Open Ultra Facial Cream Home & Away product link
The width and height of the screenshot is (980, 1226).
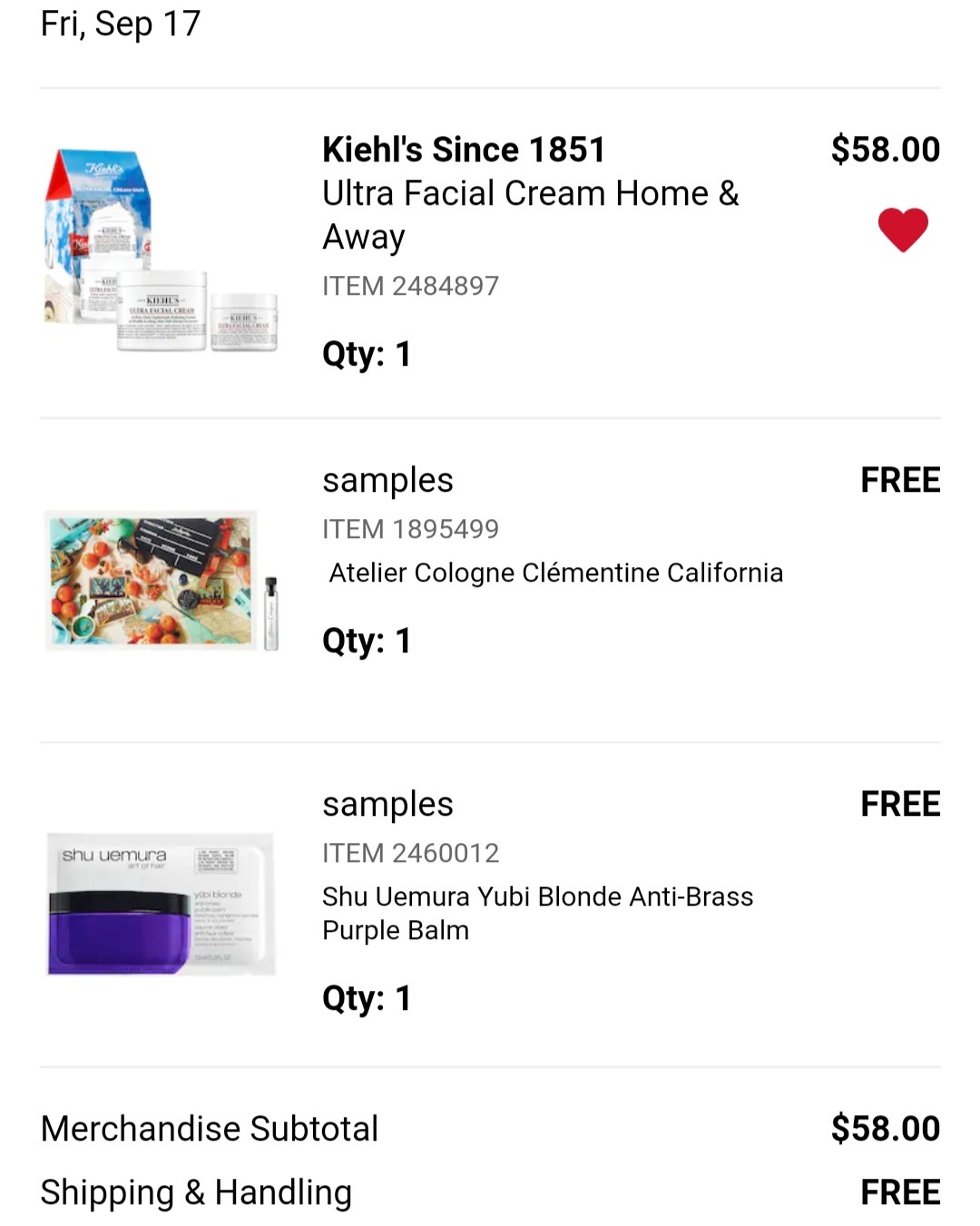point(531,215)
